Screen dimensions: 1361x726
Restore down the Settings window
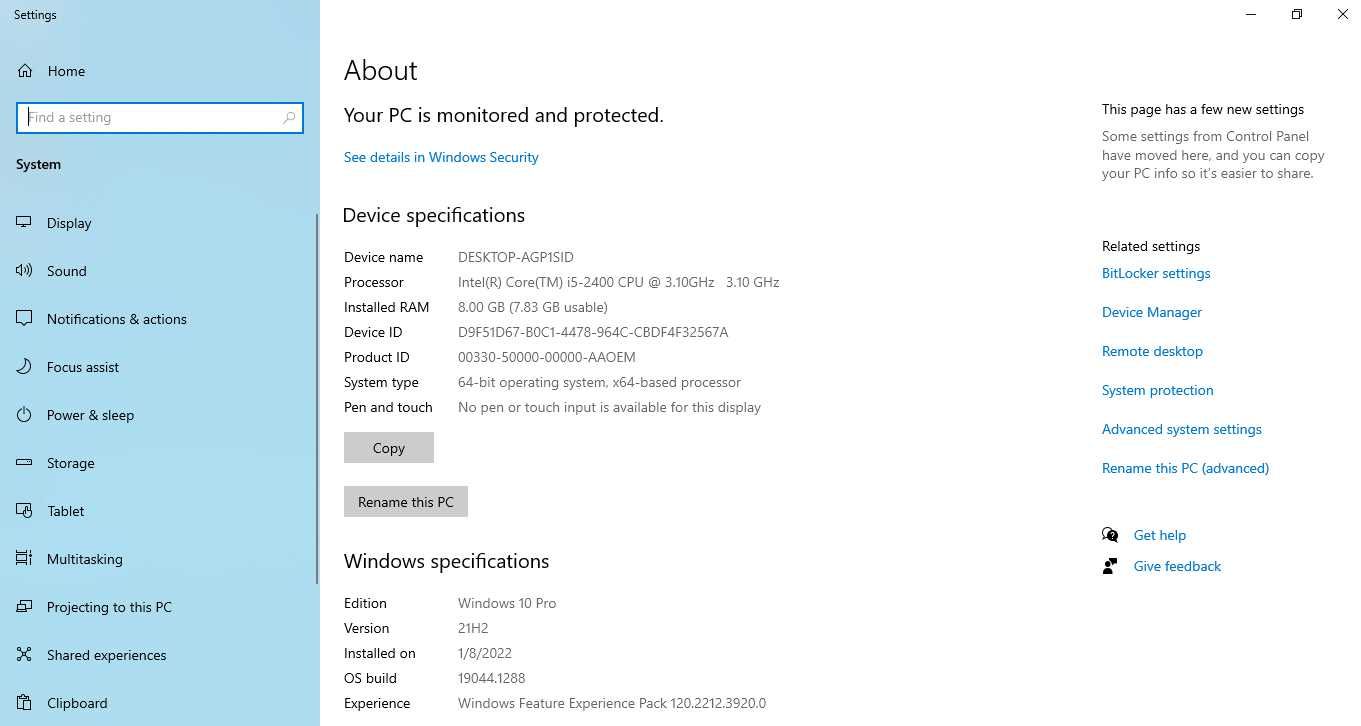tap(1297, 15)
